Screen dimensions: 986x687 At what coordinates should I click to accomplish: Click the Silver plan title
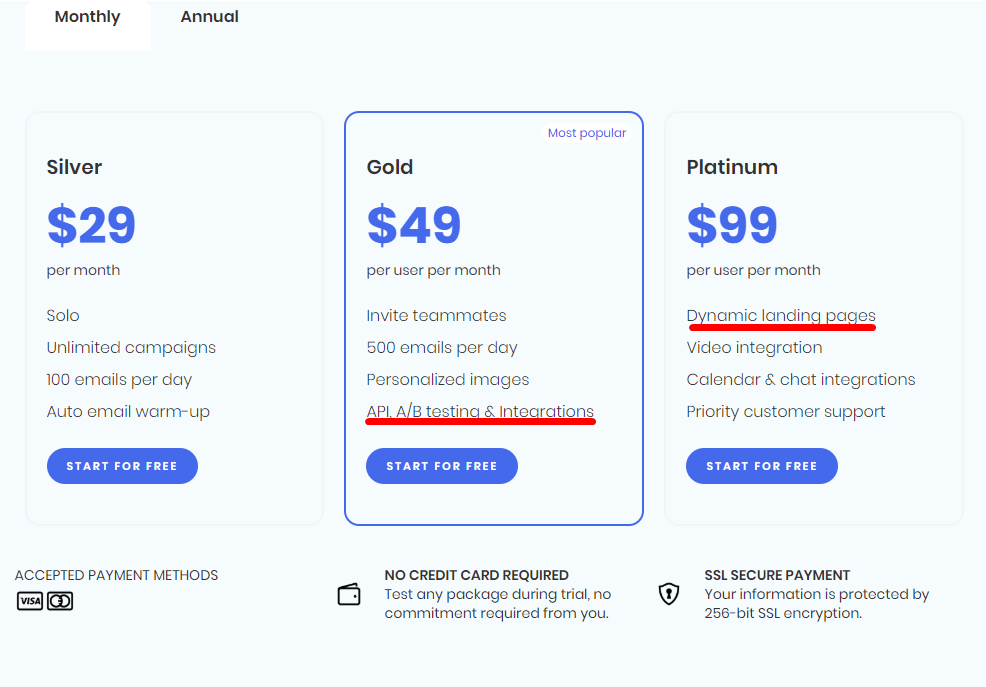tap(74, 167)
